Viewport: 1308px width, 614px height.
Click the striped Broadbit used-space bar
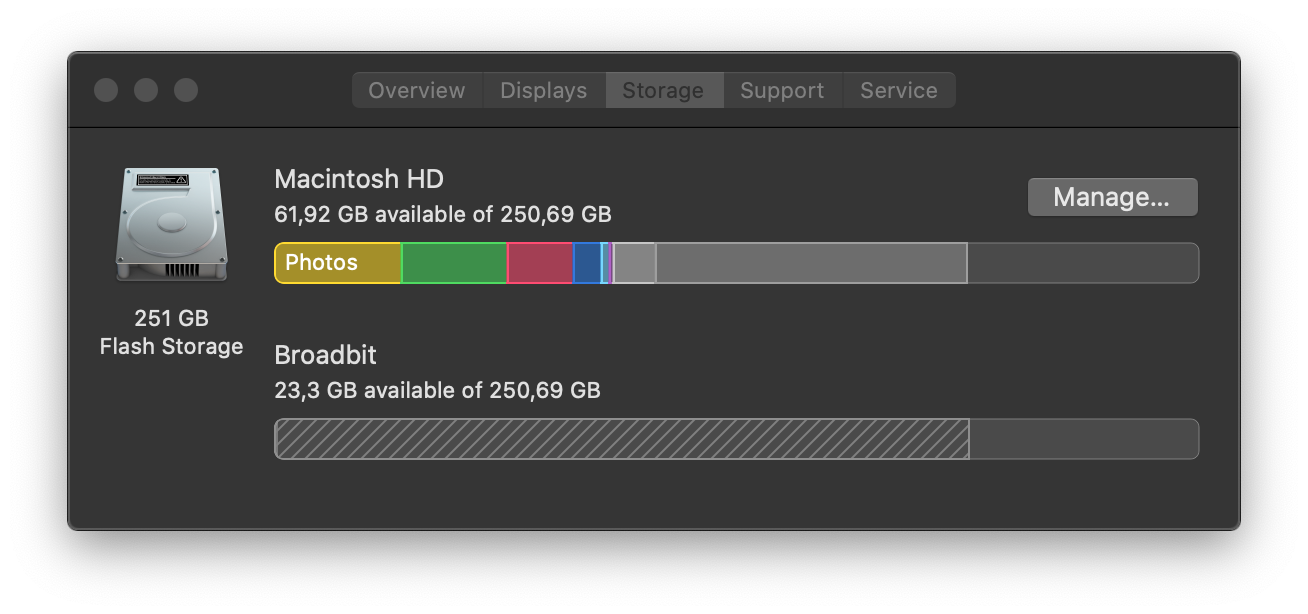(621, 439)
